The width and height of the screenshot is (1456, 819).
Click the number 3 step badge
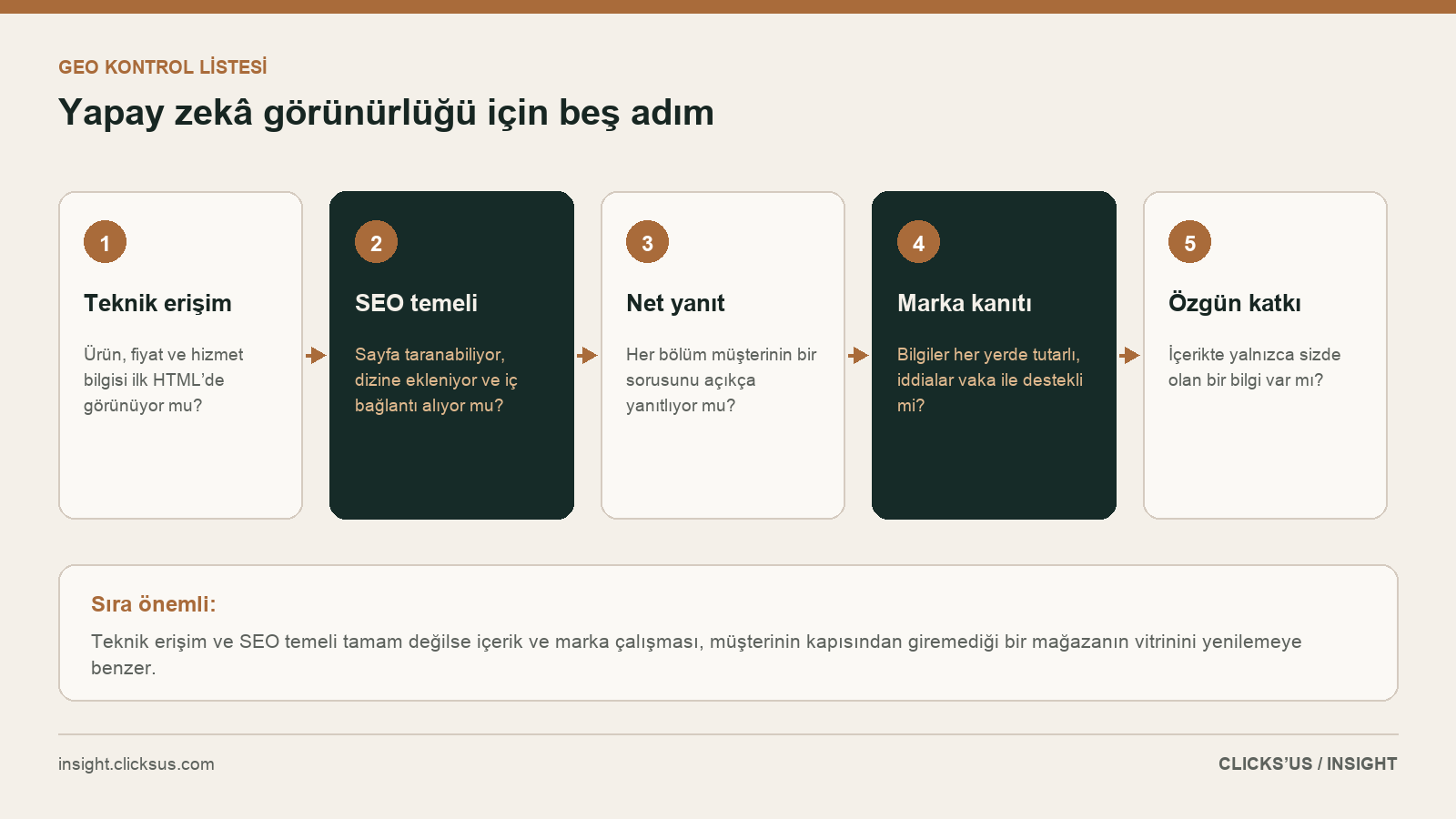[647, 242]
